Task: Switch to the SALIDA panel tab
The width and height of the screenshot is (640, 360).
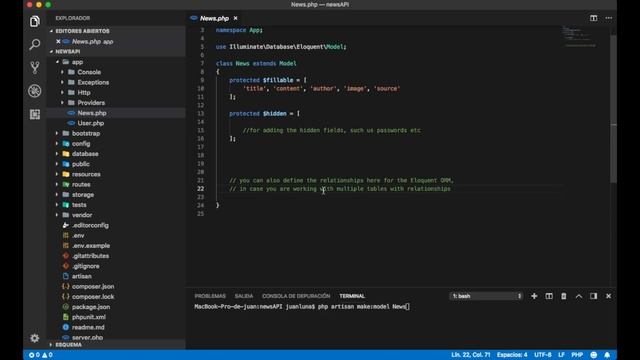Action: [244, 296]
